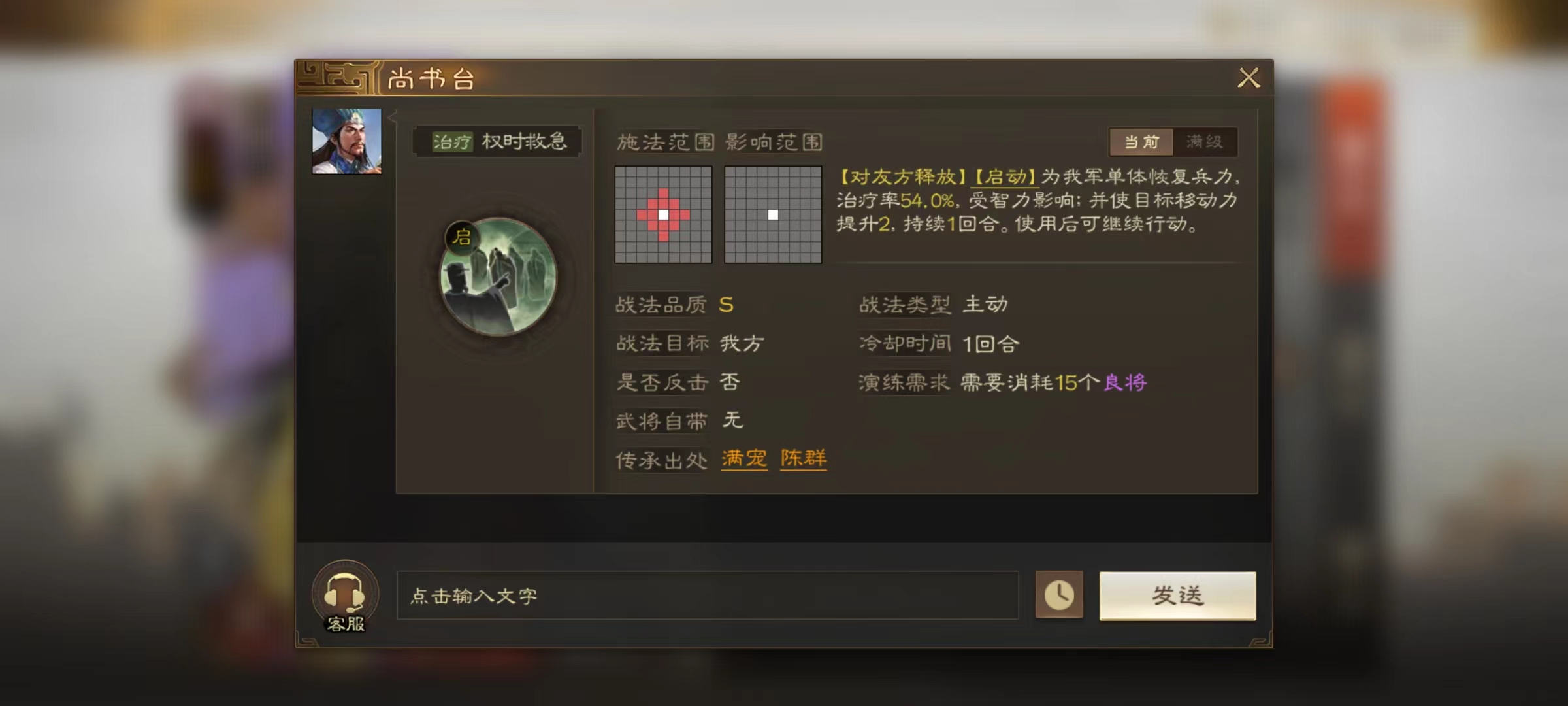
Task: Open the 满宠 inheritance source link
Action: click(x=744, y=458)
